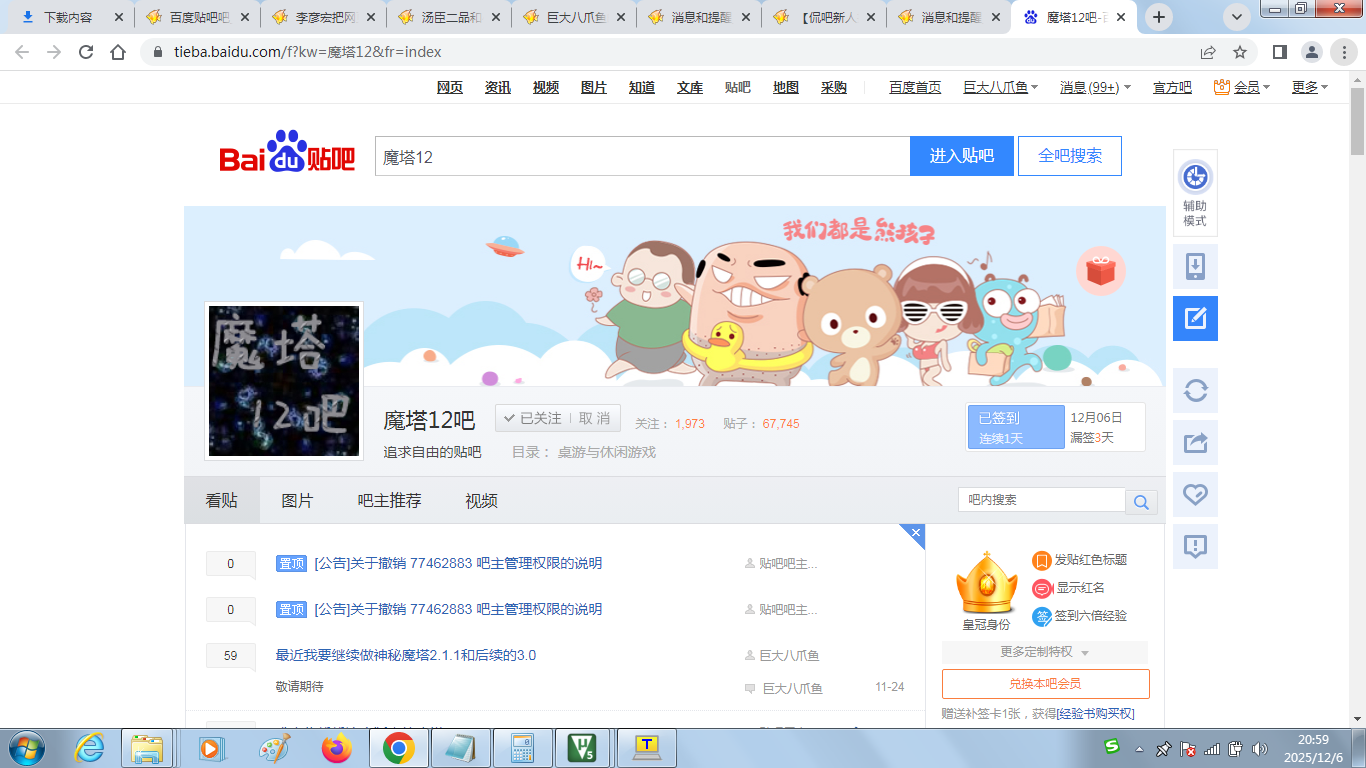Close the blue corner X on thread list
Image resolution: width=1366 pixels, height=768 pixels.
pyautogui.click(x=916, y=533)
